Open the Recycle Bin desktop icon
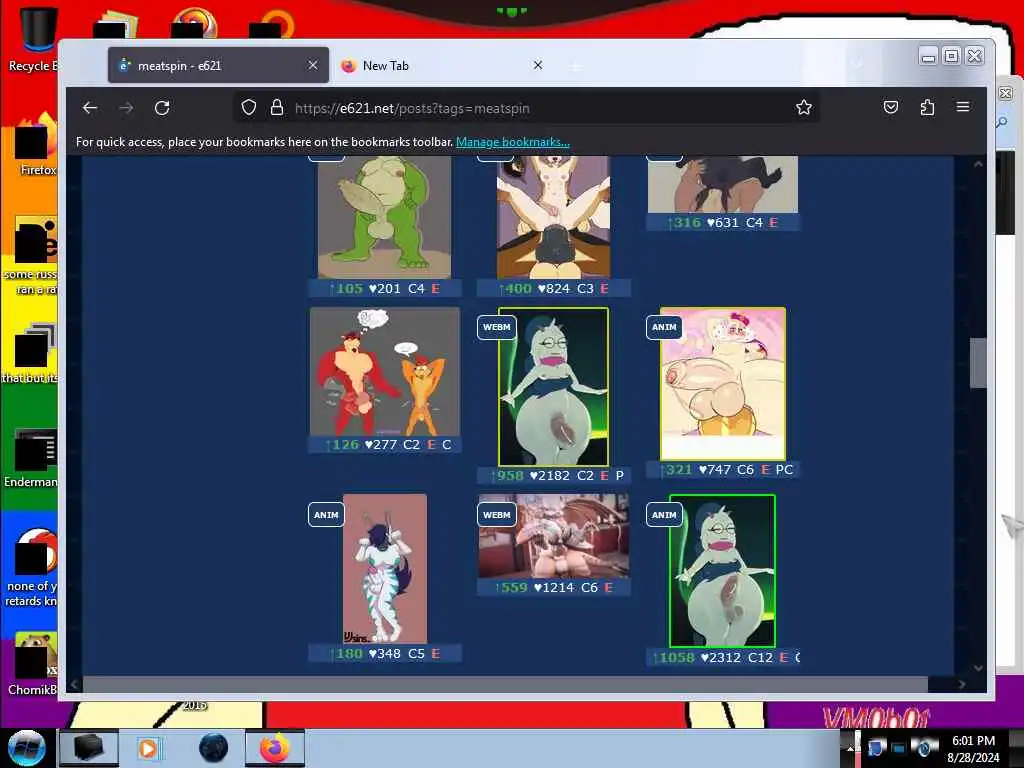1024x768 pixels. click(34, 39)
